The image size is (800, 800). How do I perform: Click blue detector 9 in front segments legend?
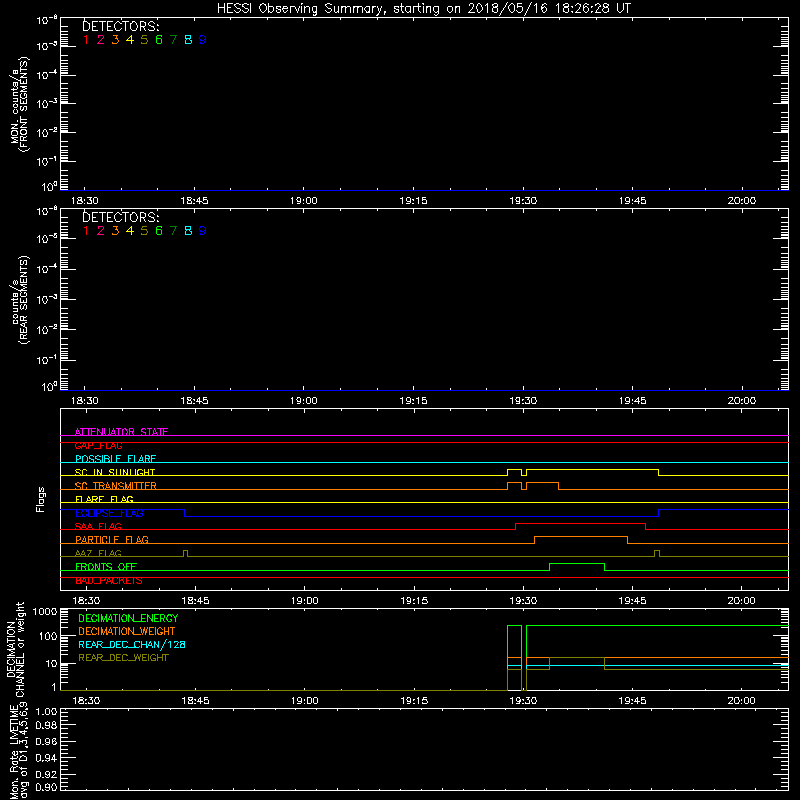[x=203, y=40]
